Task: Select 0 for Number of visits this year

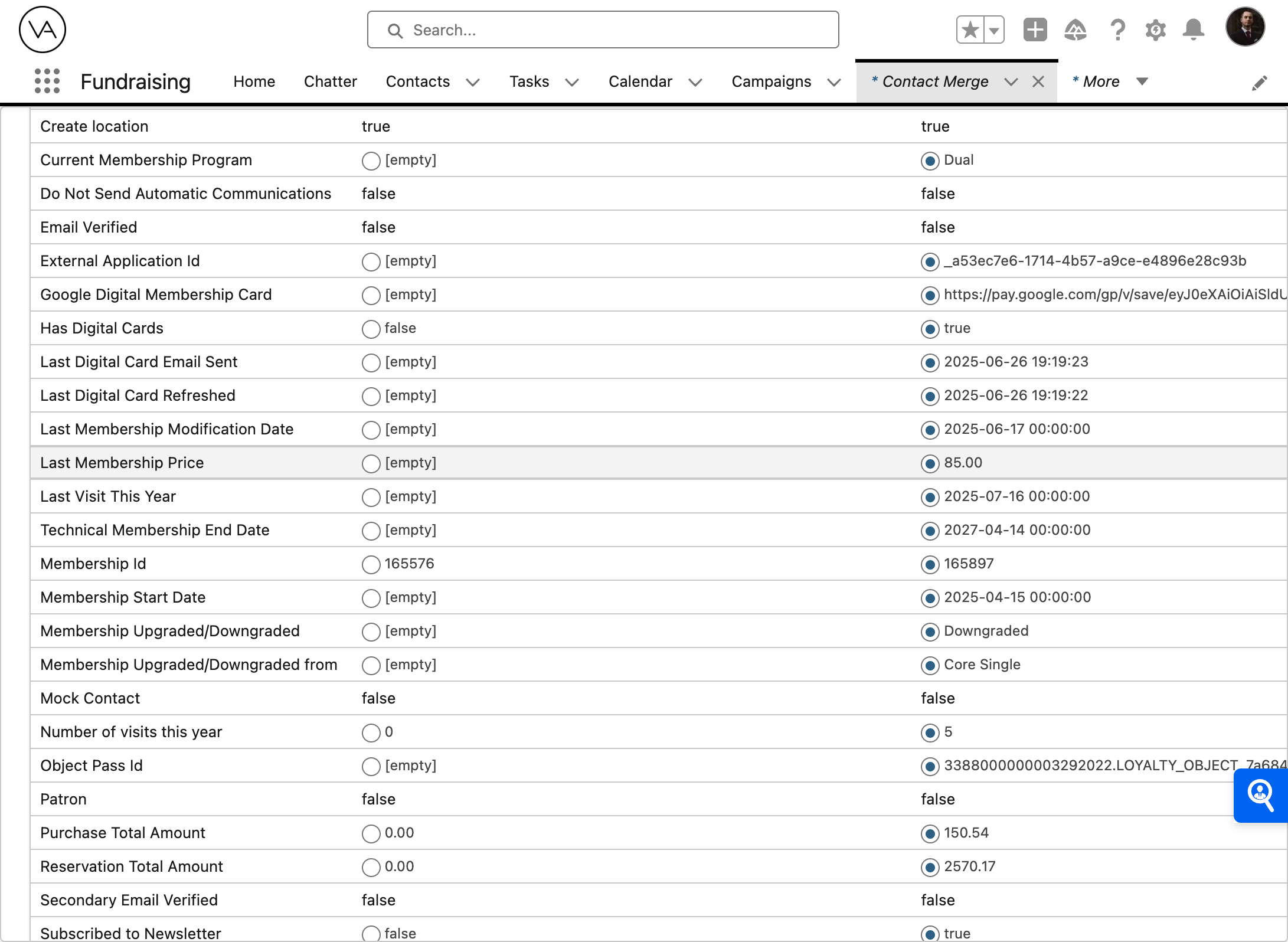Action: (371, 733)
